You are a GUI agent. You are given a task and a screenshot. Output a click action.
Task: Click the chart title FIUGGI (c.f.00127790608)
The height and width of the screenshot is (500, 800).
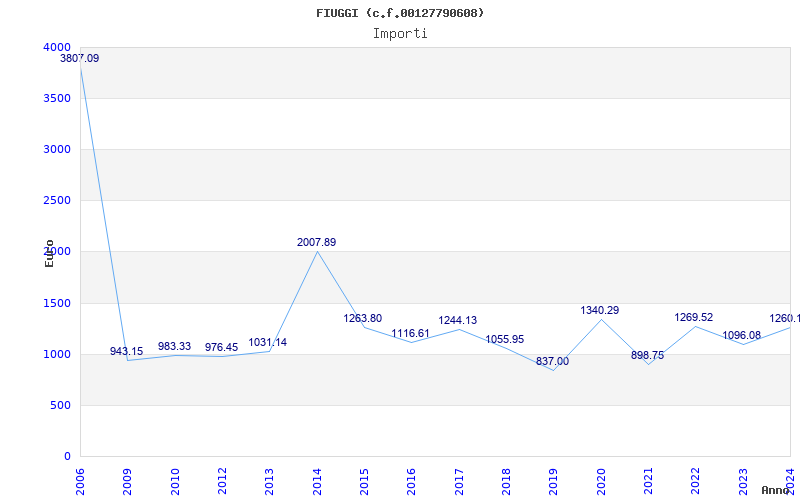[400, 13]
